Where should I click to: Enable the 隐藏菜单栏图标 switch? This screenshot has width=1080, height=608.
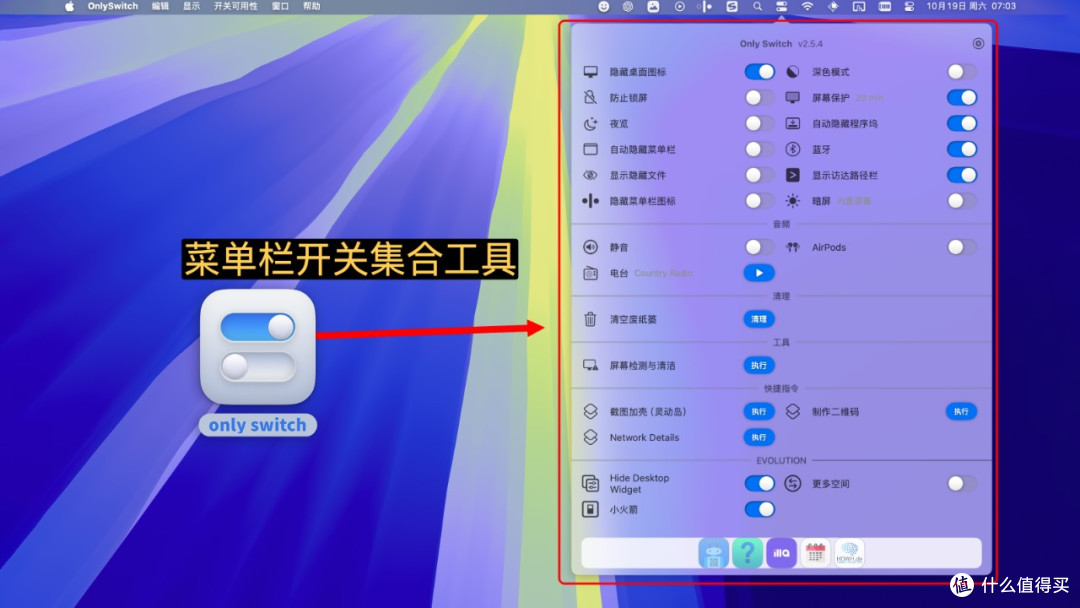tap(759, 200)
